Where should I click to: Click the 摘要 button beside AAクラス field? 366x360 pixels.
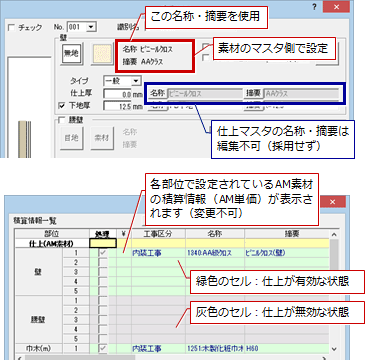pyautogui.click(x=254, y=94)
